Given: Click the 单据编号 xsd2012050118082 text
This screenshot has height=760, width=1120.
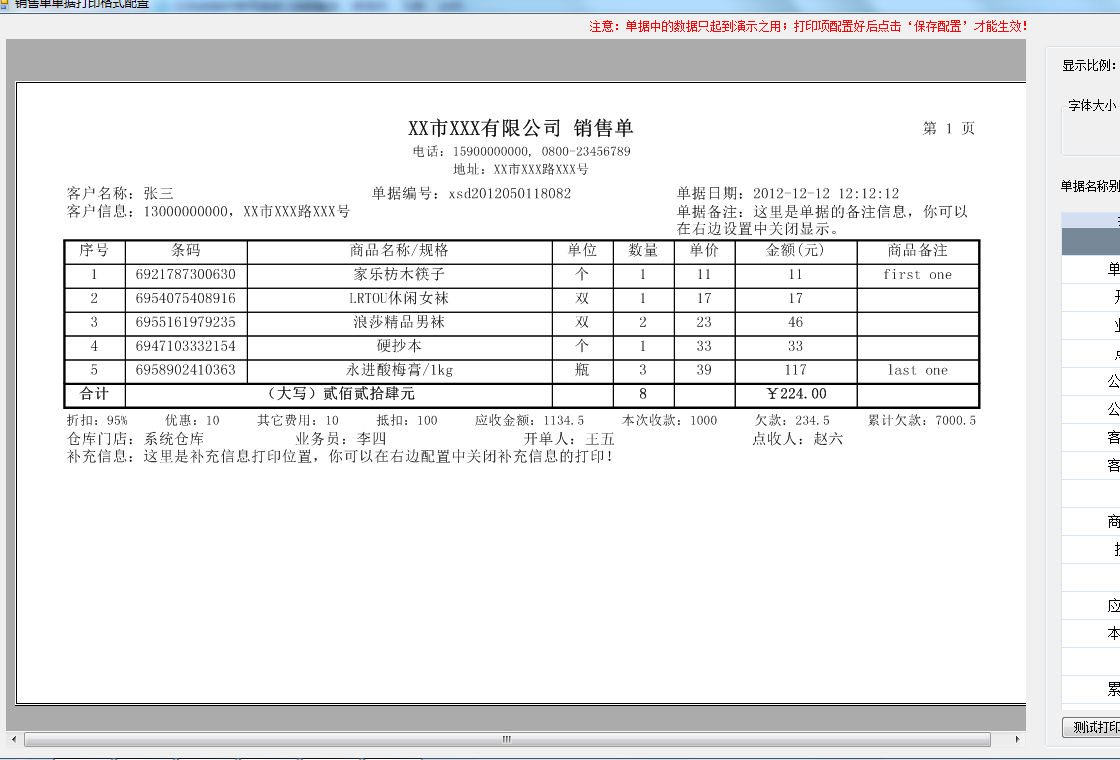Looking at the screenshot, I should point(471,194).
